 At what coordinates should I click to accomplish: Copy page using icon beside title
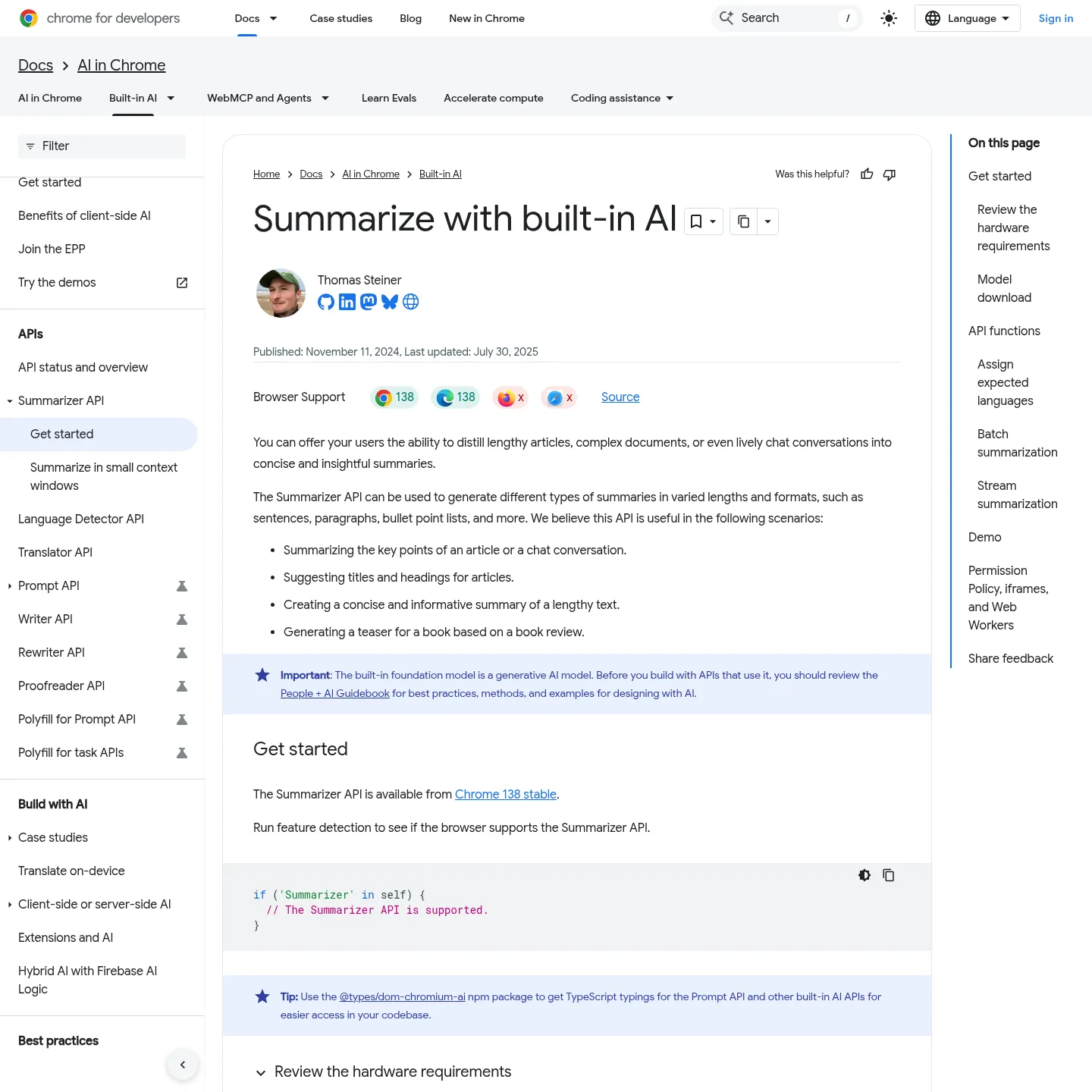pyautogui.click(x=744, y=221)
